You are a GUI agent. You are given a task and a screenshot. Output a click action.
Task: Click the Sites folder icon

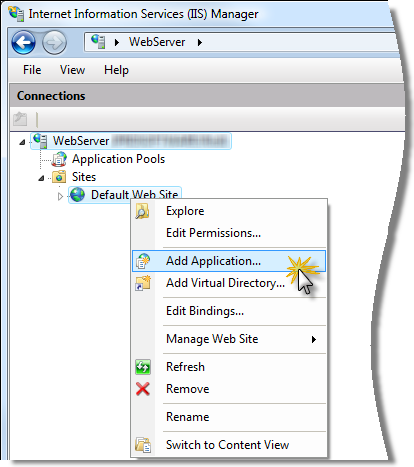click(x=59, y=177)
